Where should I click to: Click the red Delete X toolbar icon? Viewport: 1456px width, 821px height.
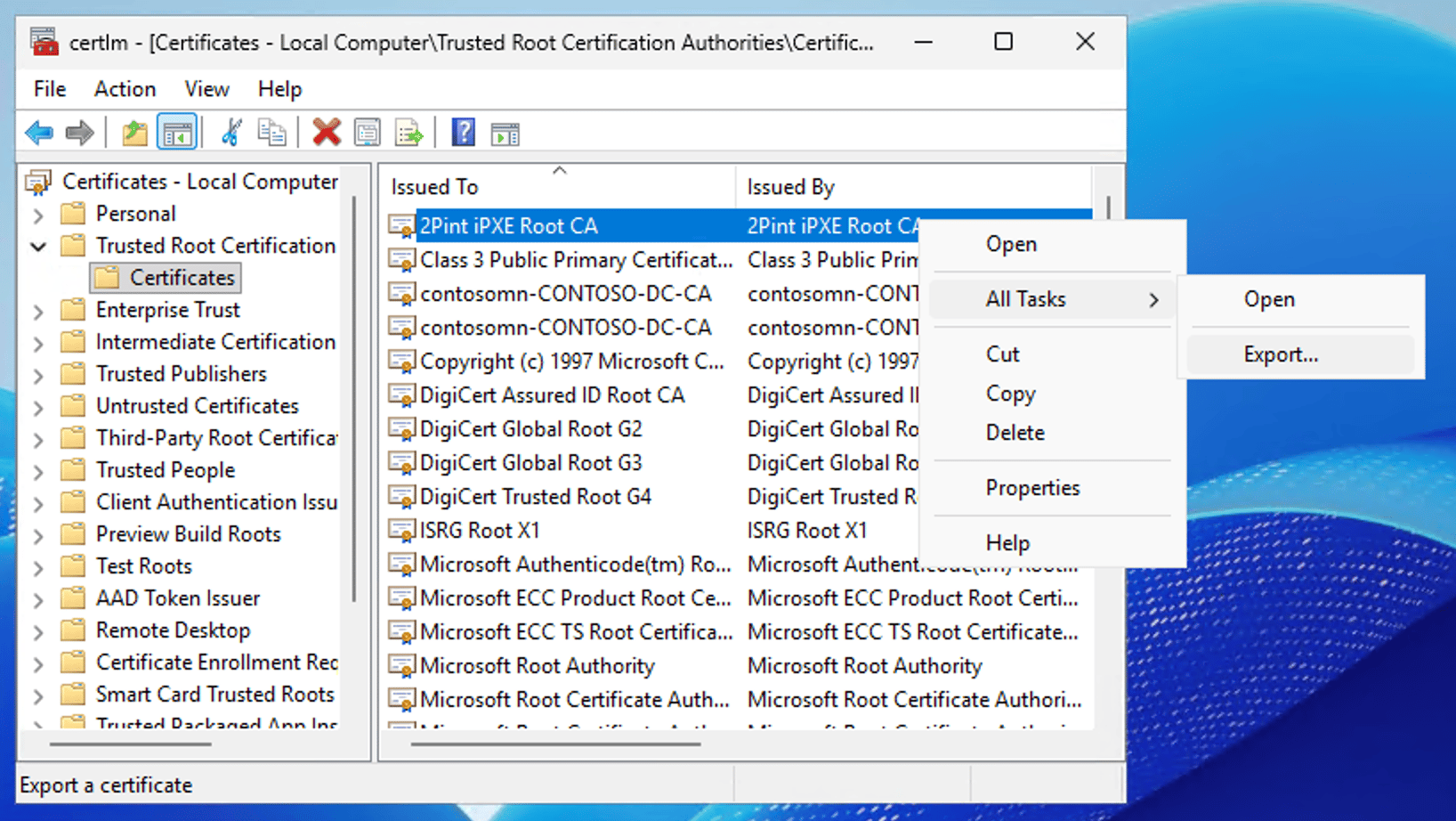(x=327, y=134)
